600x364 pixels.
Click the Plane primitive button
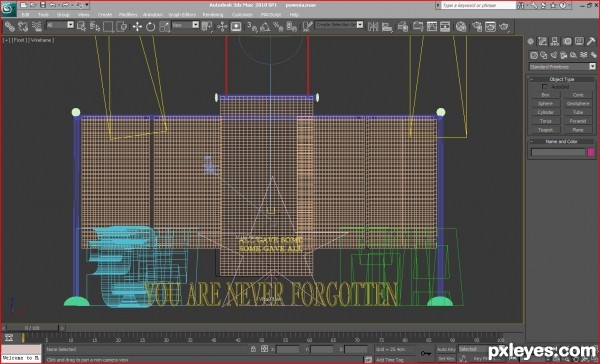click(x=578, y=130)
